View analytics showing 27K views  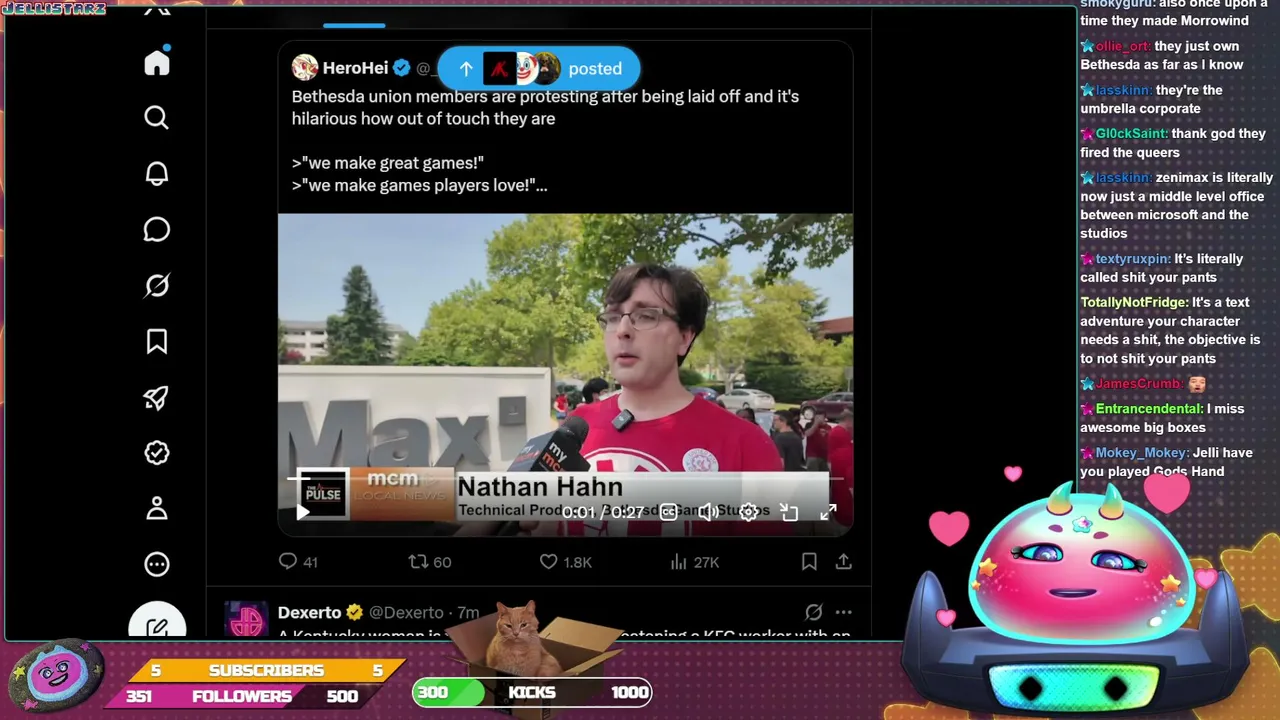pyautogui.click(x=695, y=562)
